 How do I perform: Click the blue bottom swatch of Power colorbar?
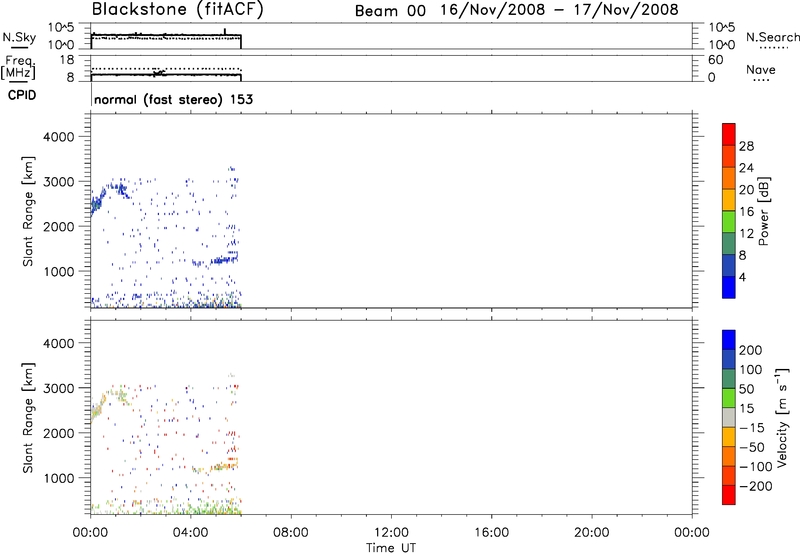(729, 287)
